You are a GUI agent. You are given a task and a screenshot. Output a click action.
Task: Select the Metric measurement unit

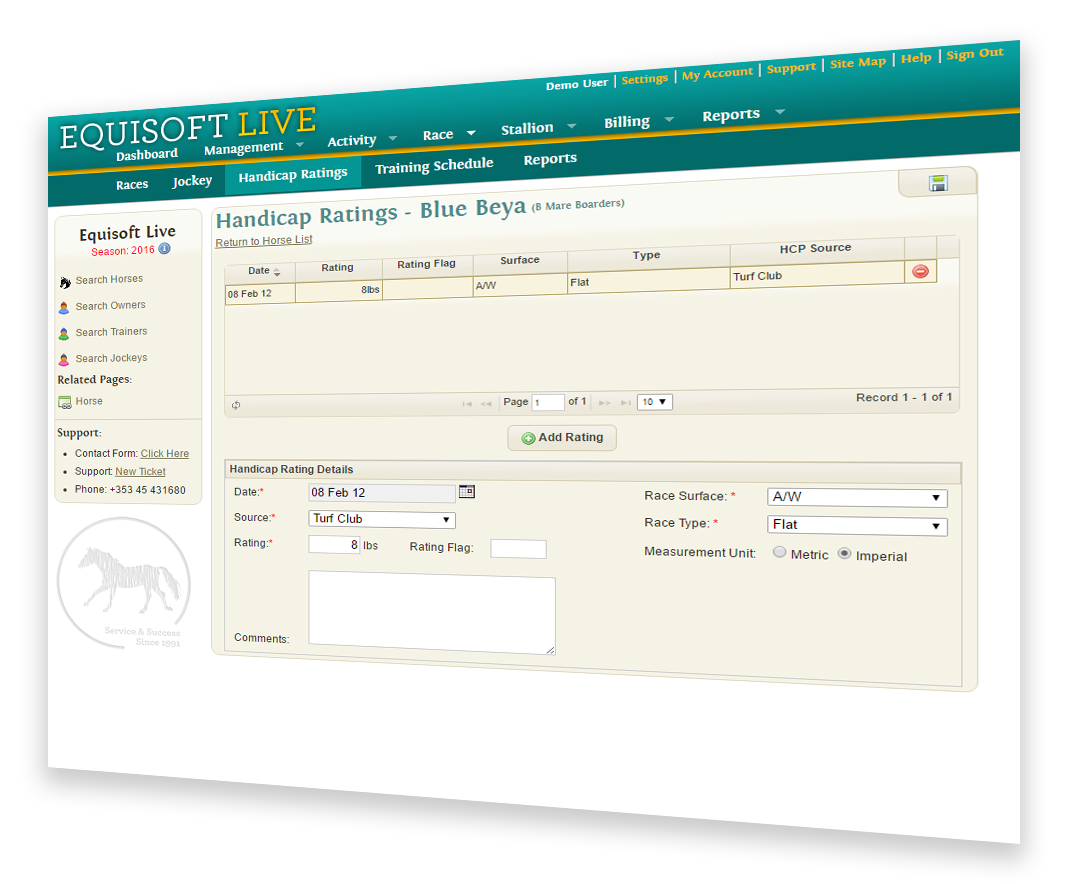point(780,553)
